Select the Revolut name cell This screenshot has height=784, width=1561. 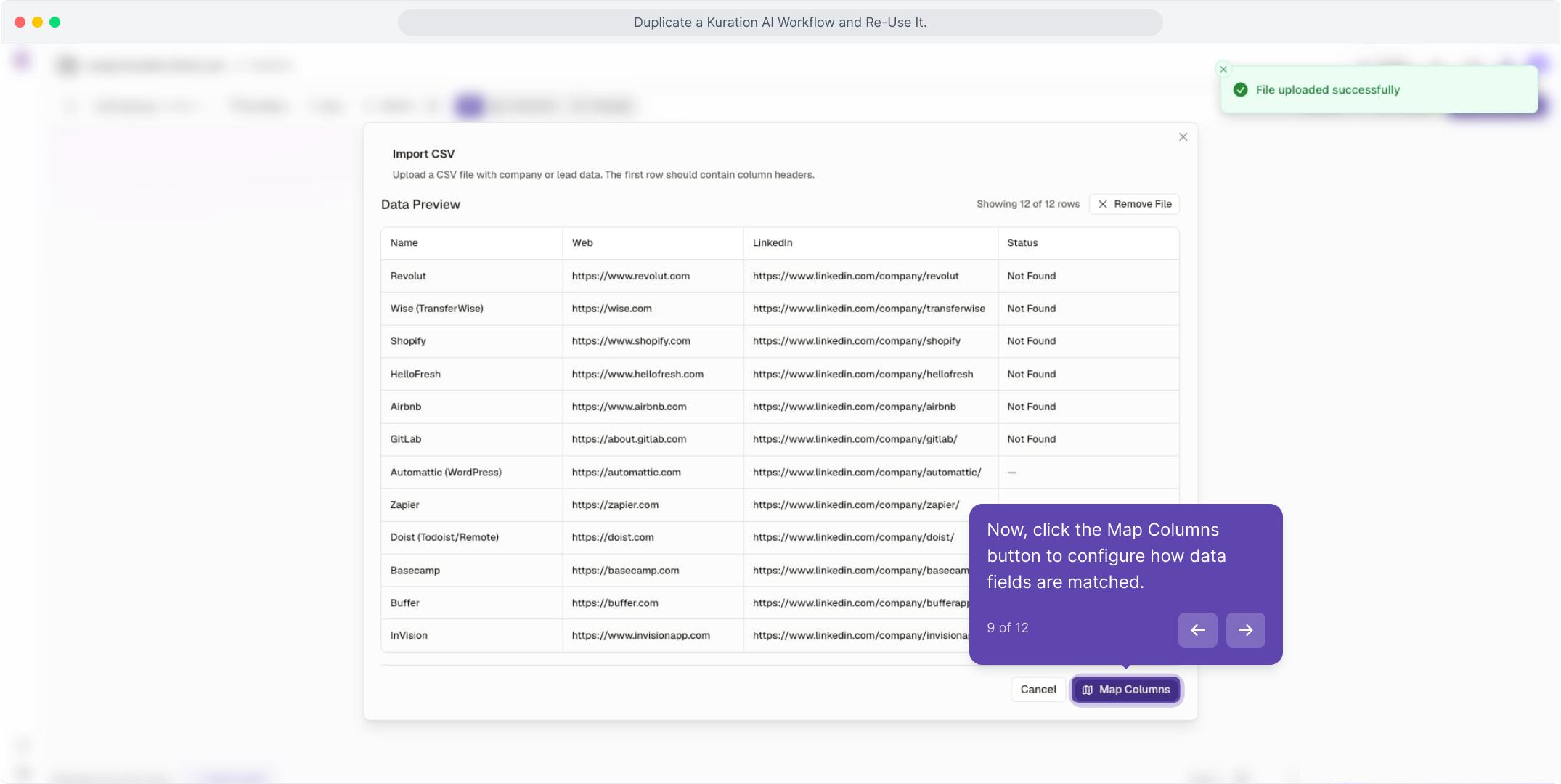point(472,276)
